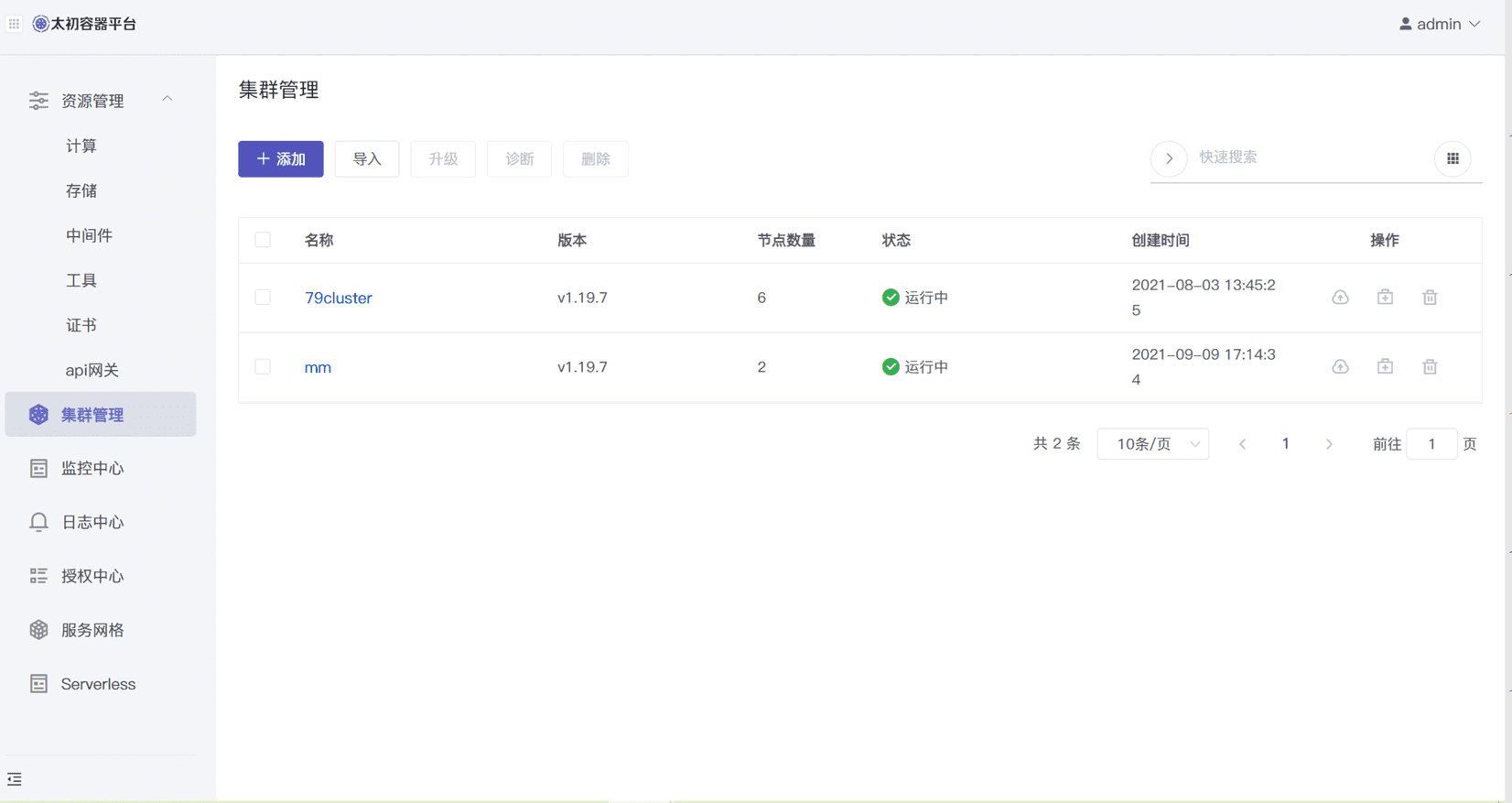Viewport: 1512px width, 803px height.
Task: Collapse sidebar using bottom-left menu icon
Action: pyautogui.click(x=15, y=779)
